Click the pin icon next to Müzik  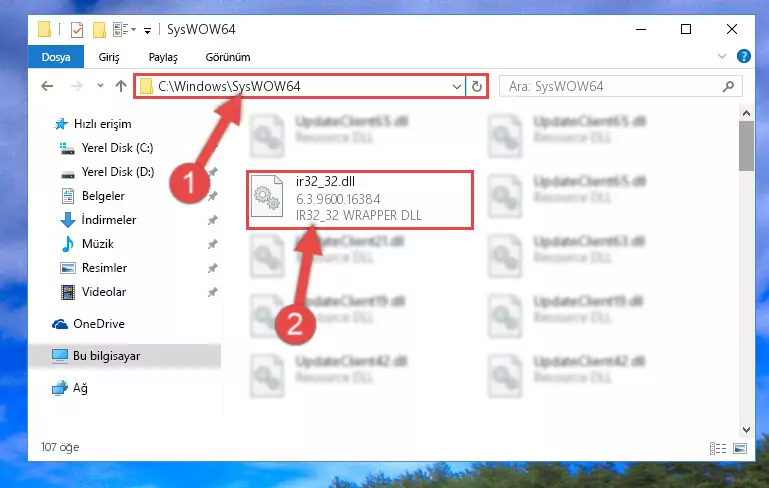(212, 244)
